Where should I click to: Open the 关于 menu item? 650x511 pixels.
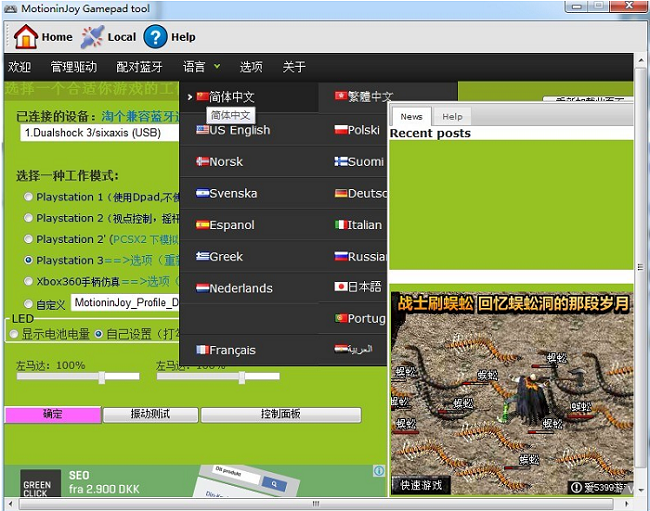click(294, 67)
